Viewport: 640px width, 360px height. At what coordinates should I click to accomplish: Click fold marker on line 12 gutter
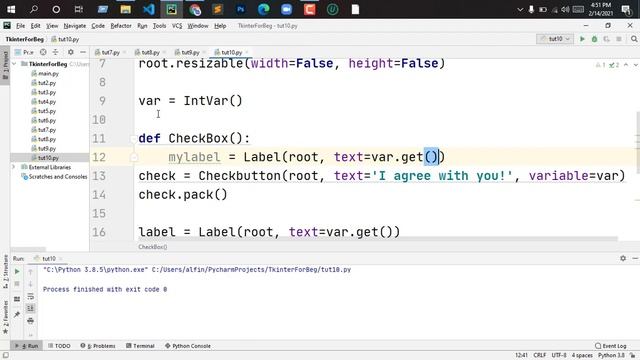tap(133, 157)
